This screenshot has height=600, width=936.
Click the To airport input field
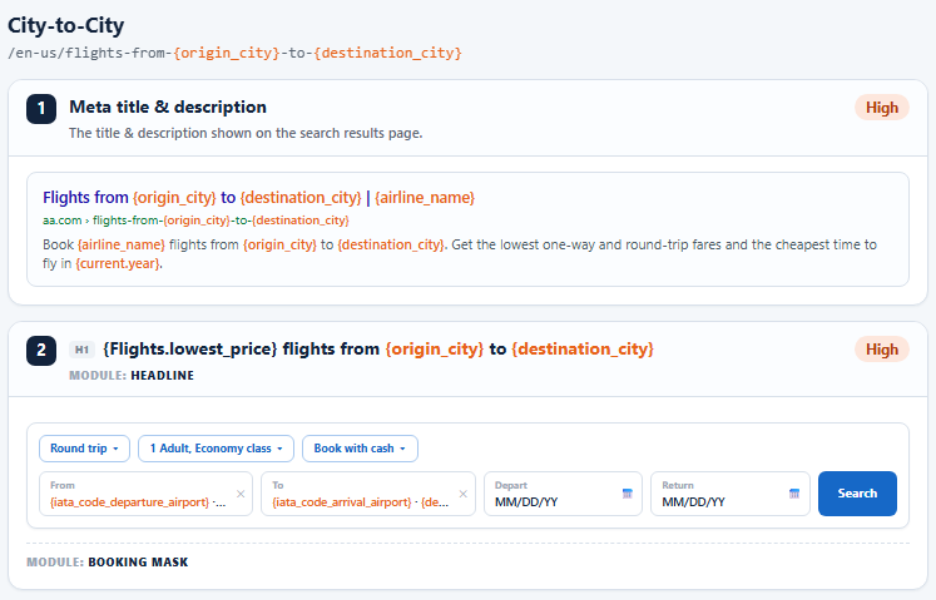[x=368, y=494]
